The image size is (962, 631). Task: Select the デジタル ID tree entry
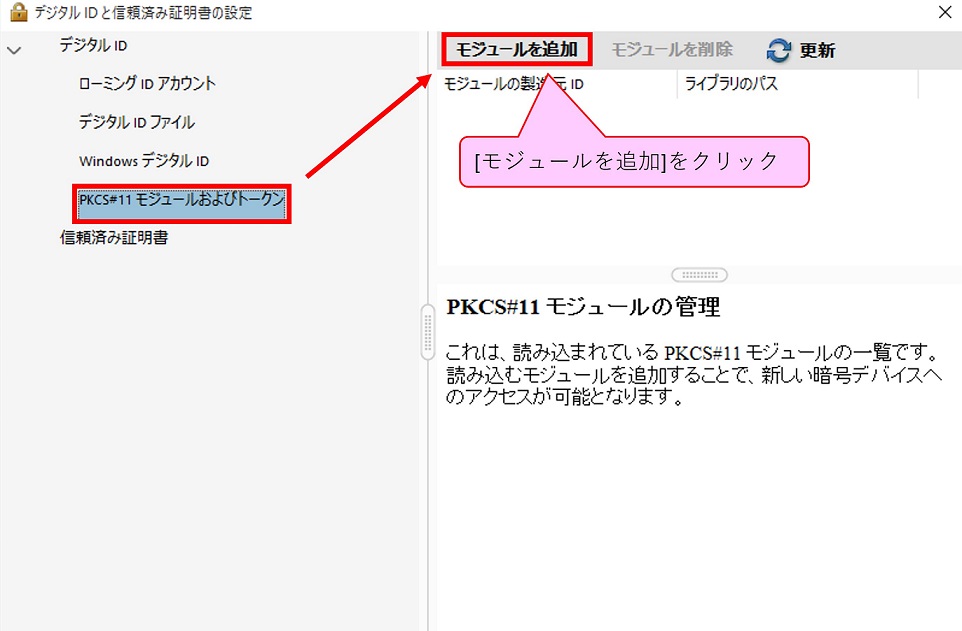[x=93, y=45]
